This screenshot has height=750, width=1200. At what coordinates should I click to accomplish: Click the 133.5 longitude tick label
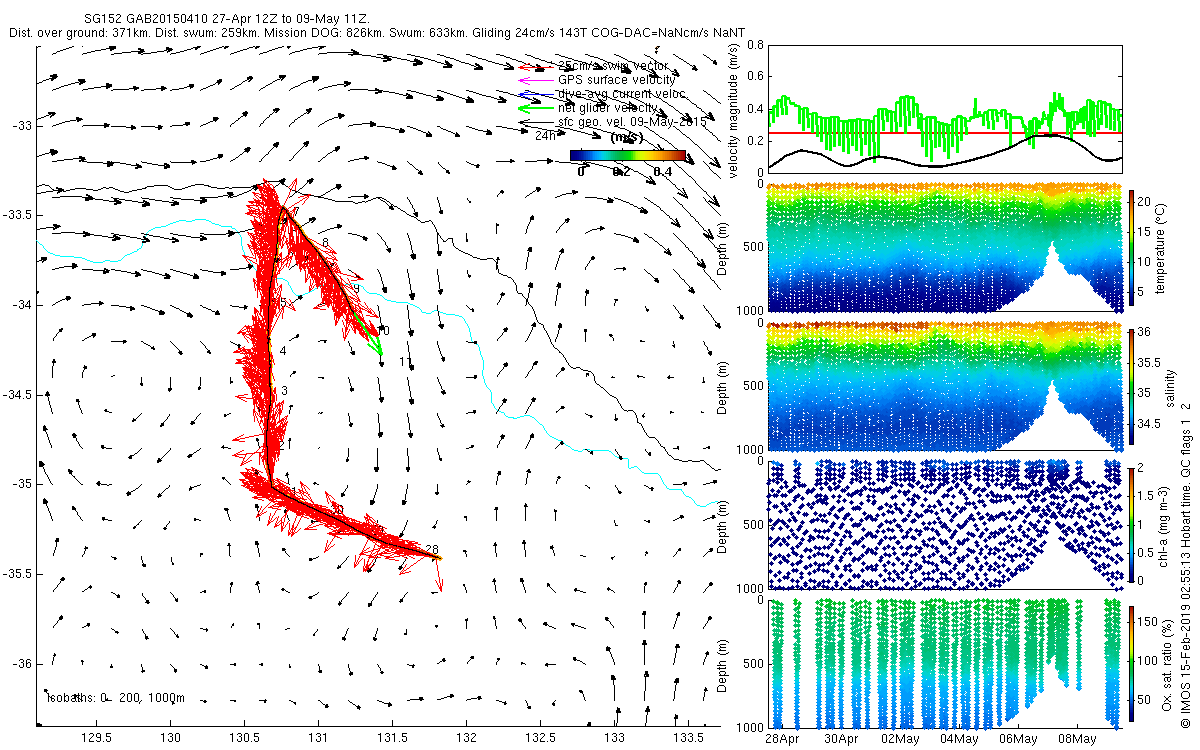[x=688, y=739]
